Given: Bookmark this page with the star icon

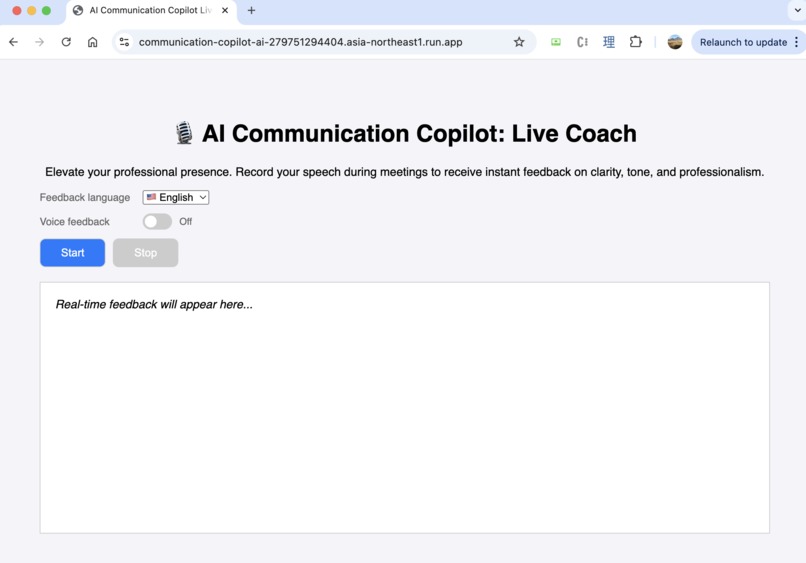Looking at the screenshot, I should click(x=519, y=42).
